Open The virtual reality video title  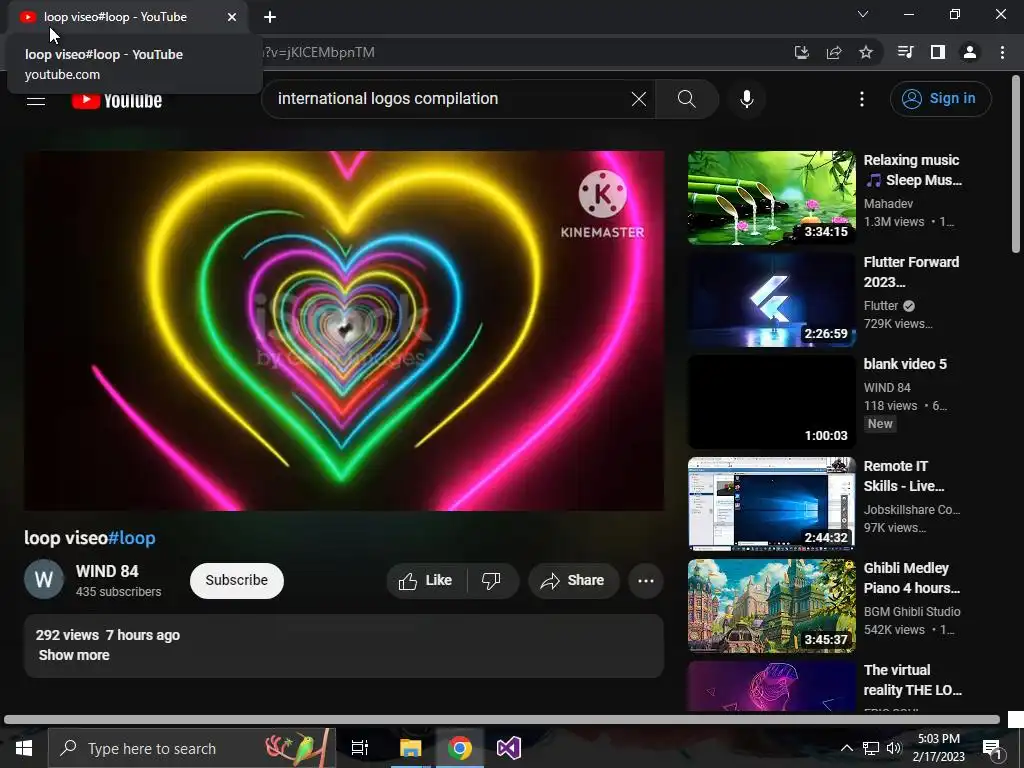click(x=912, y=680)
